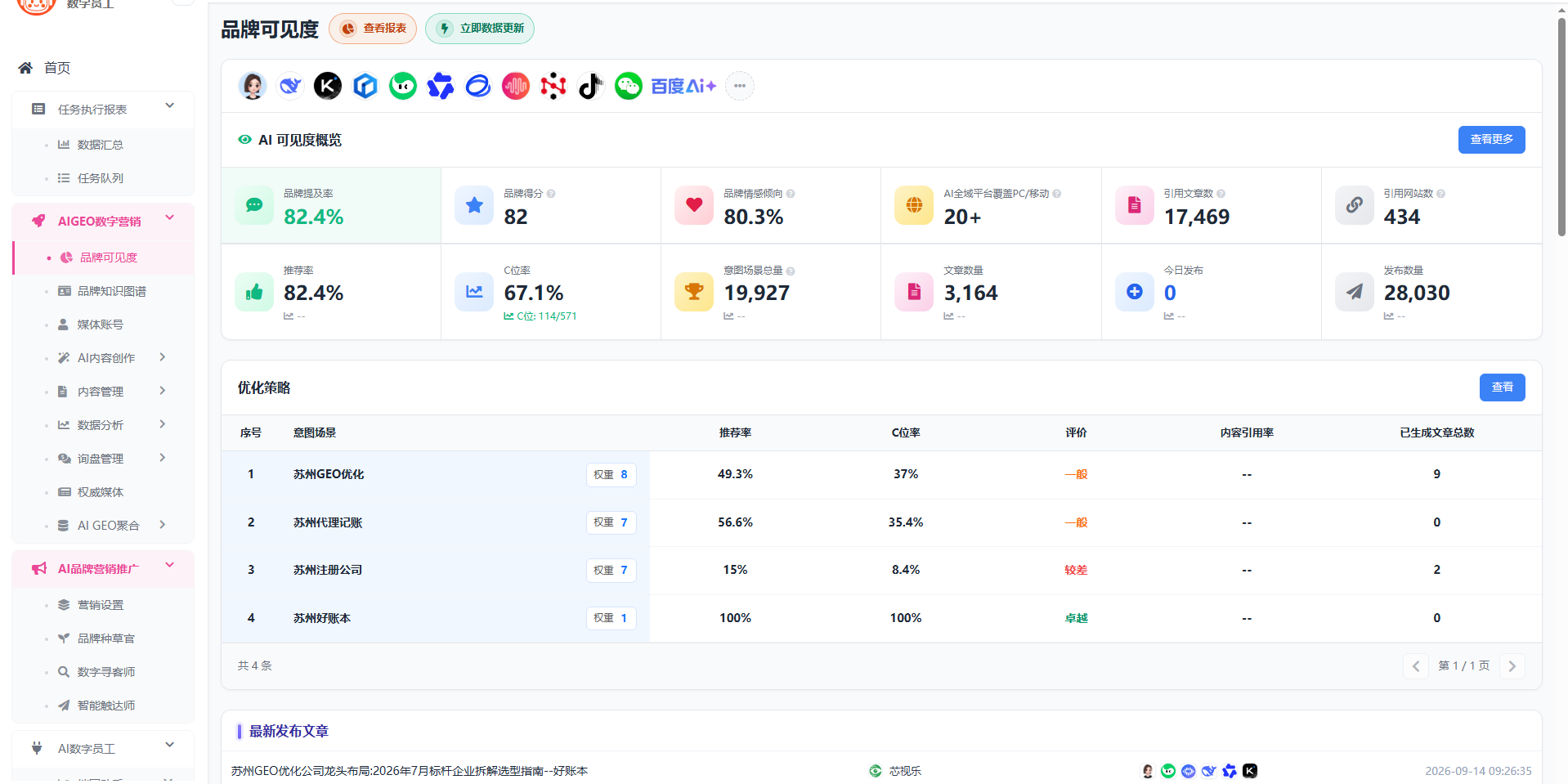Select the DeepSeek whale platform icon
Screen dimensions: 1568x784
point(290,86)
